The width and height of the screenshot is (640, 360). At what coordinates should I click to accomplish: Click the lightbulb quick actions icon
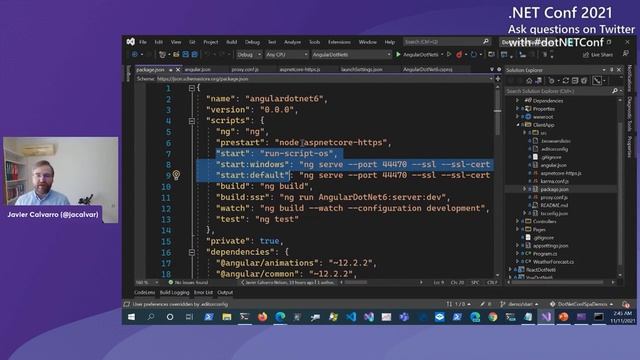(176, 175)
